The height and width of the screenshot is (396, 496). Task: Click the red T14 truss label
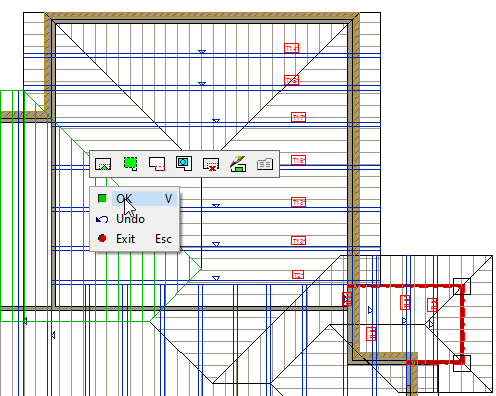[292, 48]
